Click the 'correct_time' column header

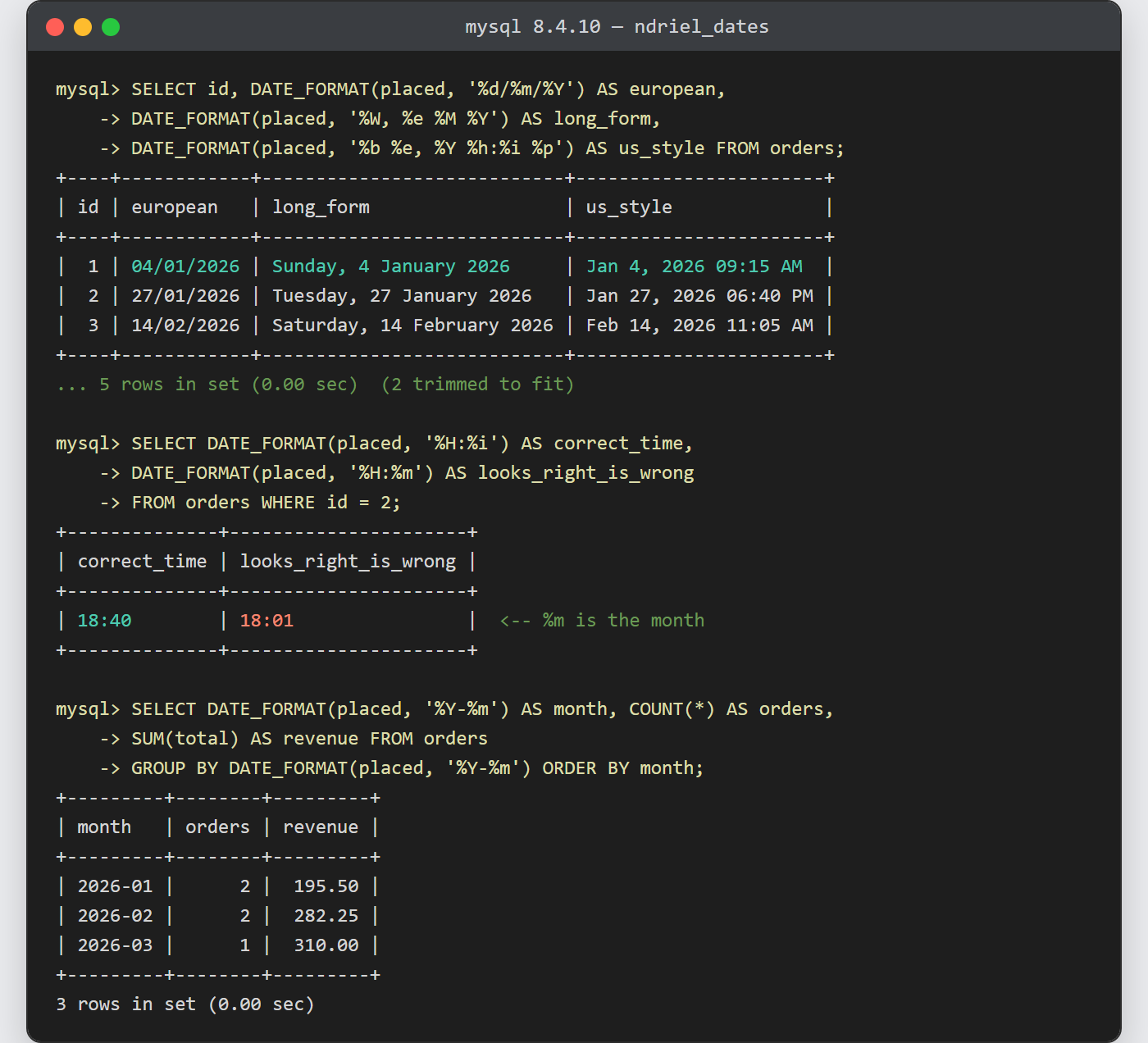(142, 562)
